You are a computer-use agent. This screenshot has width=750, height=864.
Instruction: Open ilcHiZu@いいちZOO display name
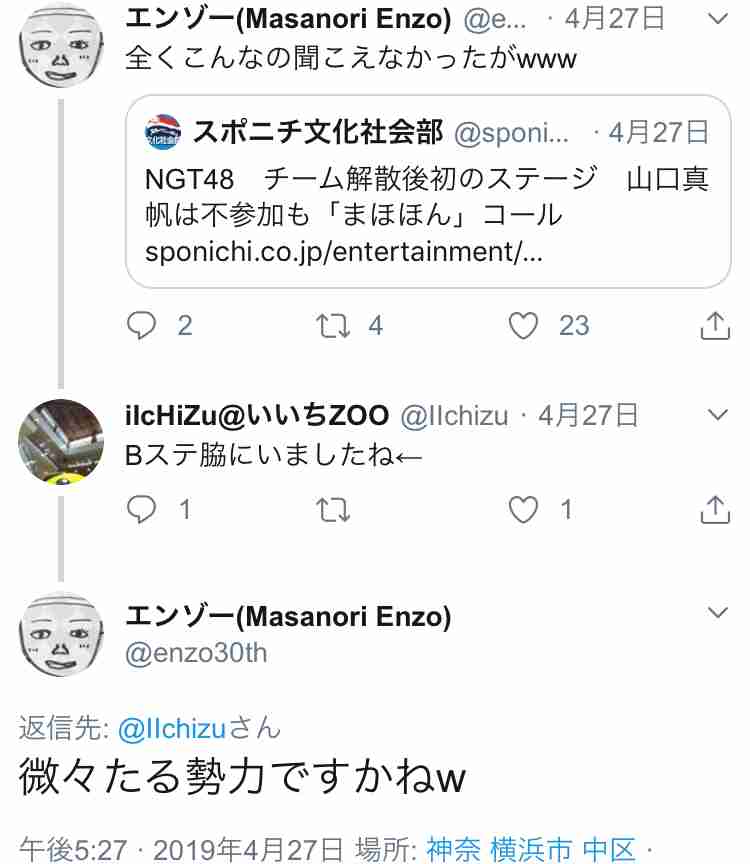tap(257, 415)
